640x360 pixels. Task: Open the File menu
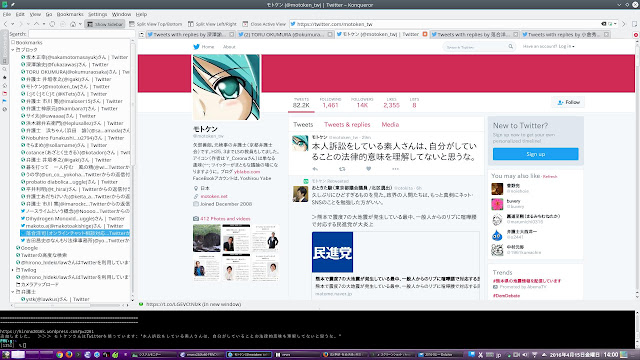[7, 14]
